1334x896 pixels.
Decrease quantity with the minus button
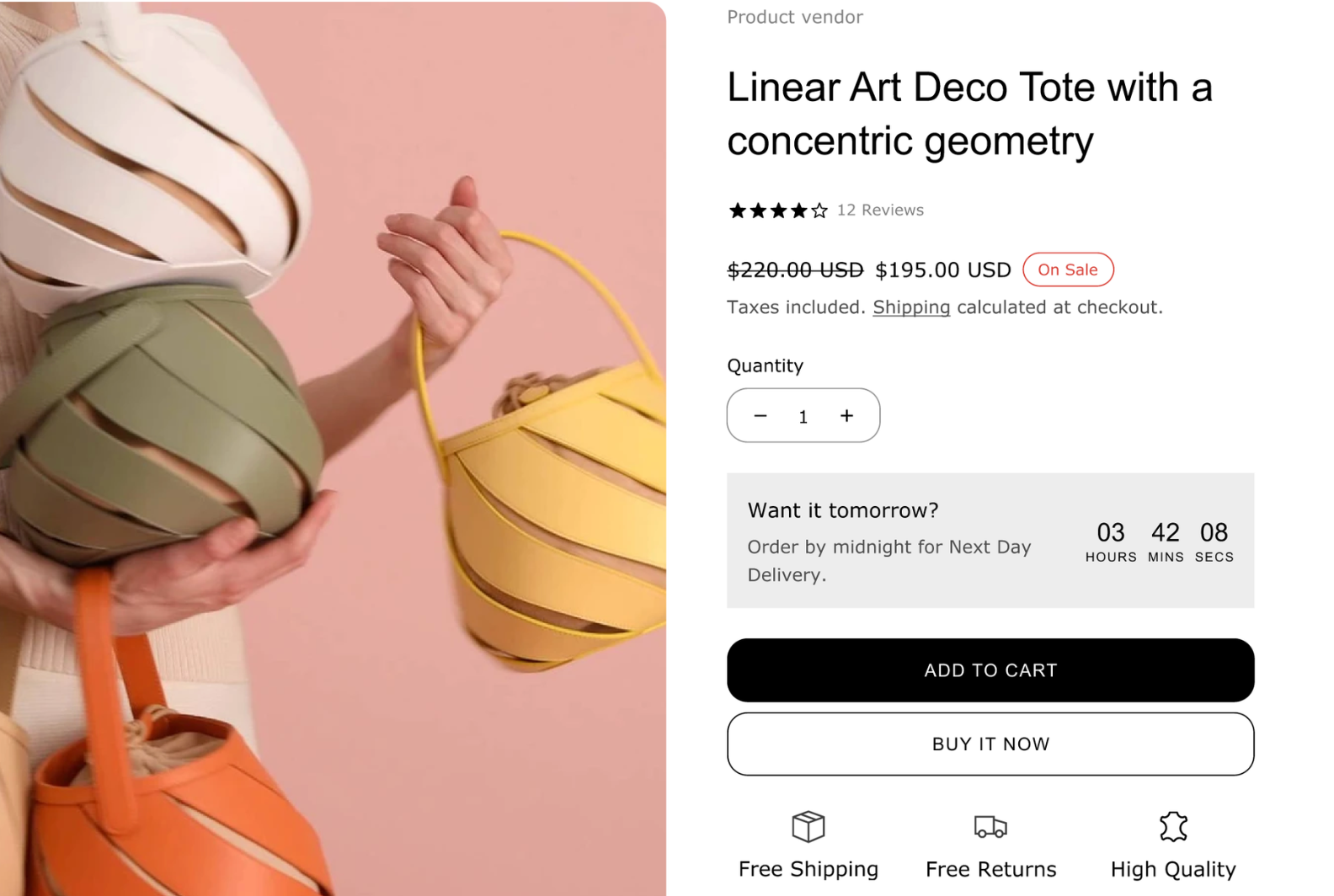click(760, 416)
